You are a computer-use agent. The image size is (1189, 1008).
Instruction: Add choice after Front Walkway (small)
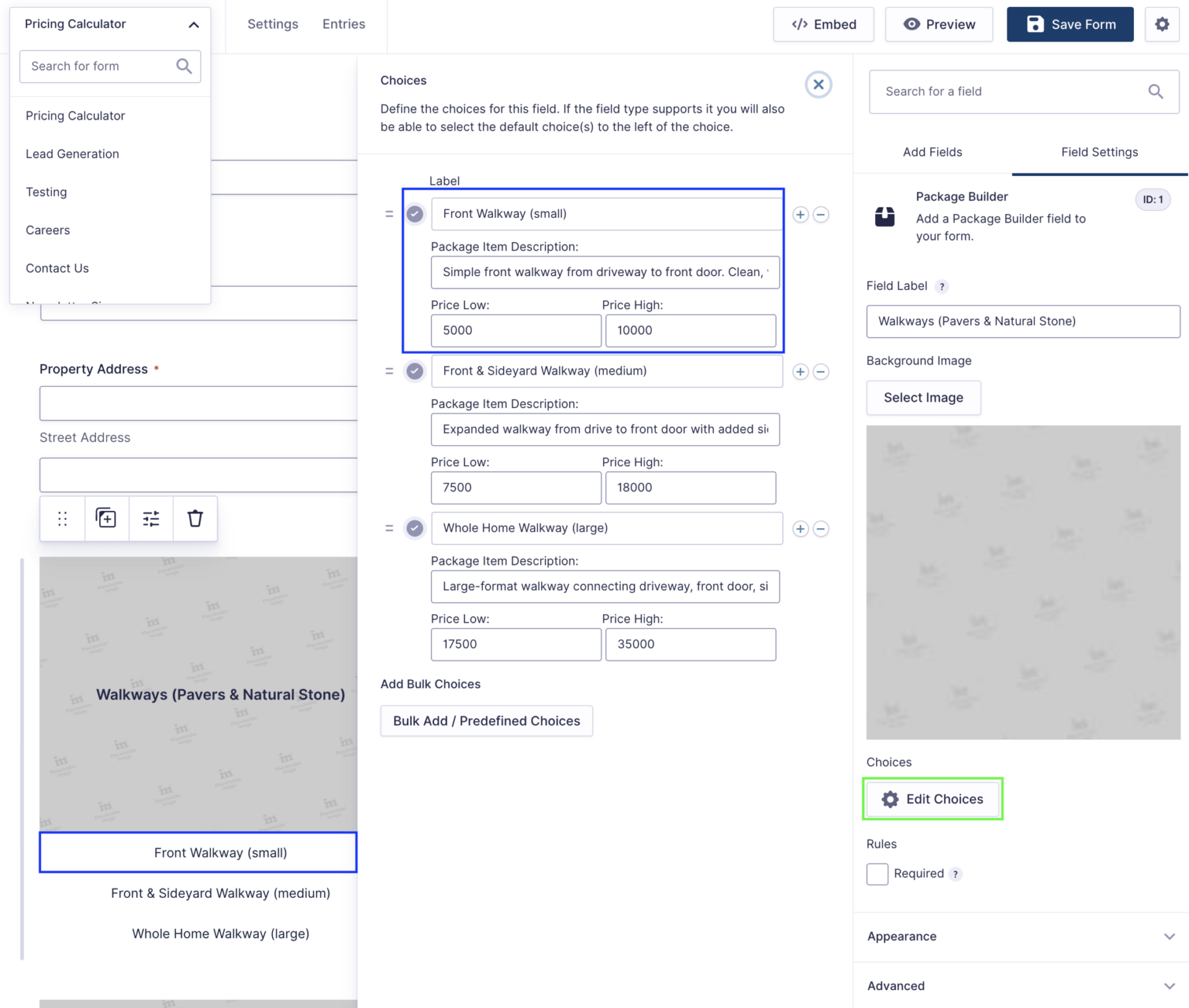click(800, 214)
